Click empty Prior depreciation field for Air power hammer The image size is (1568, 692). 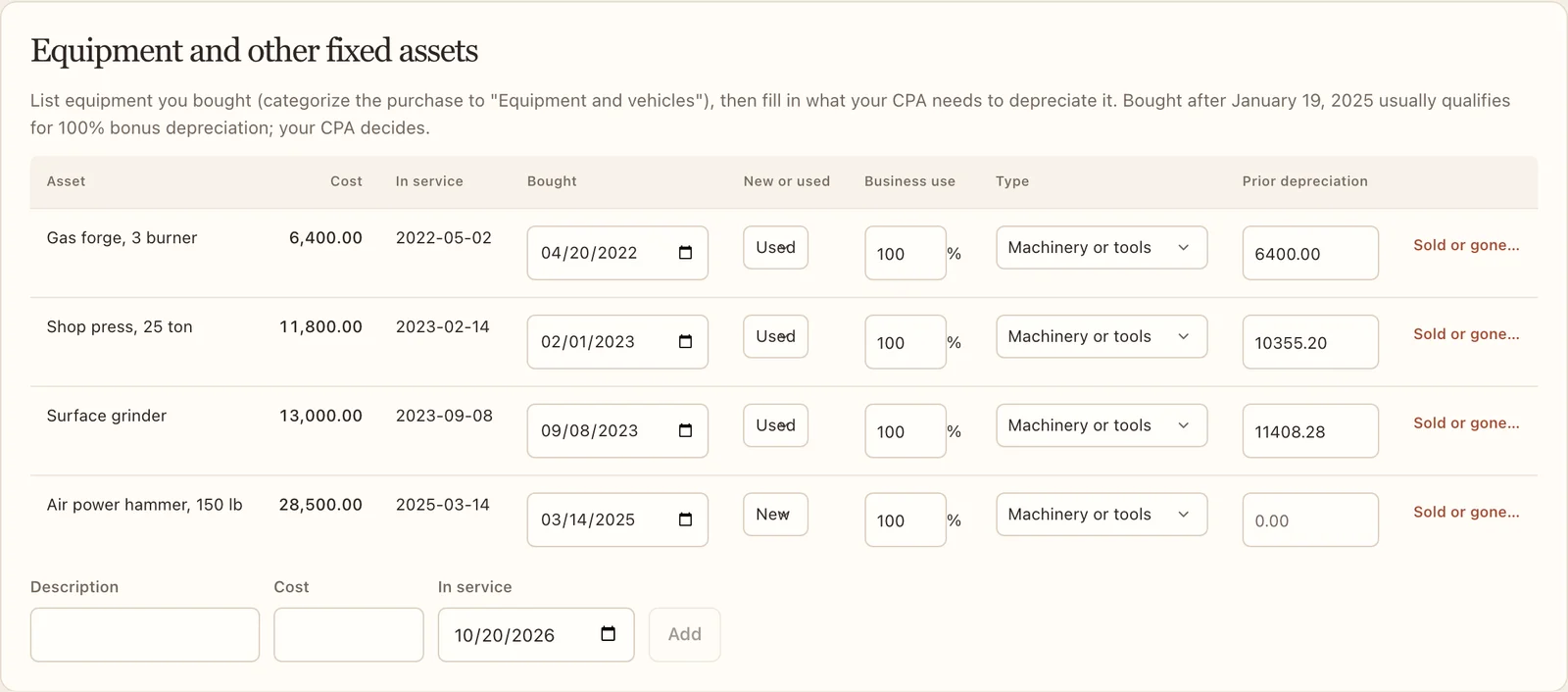[1310, 519]
